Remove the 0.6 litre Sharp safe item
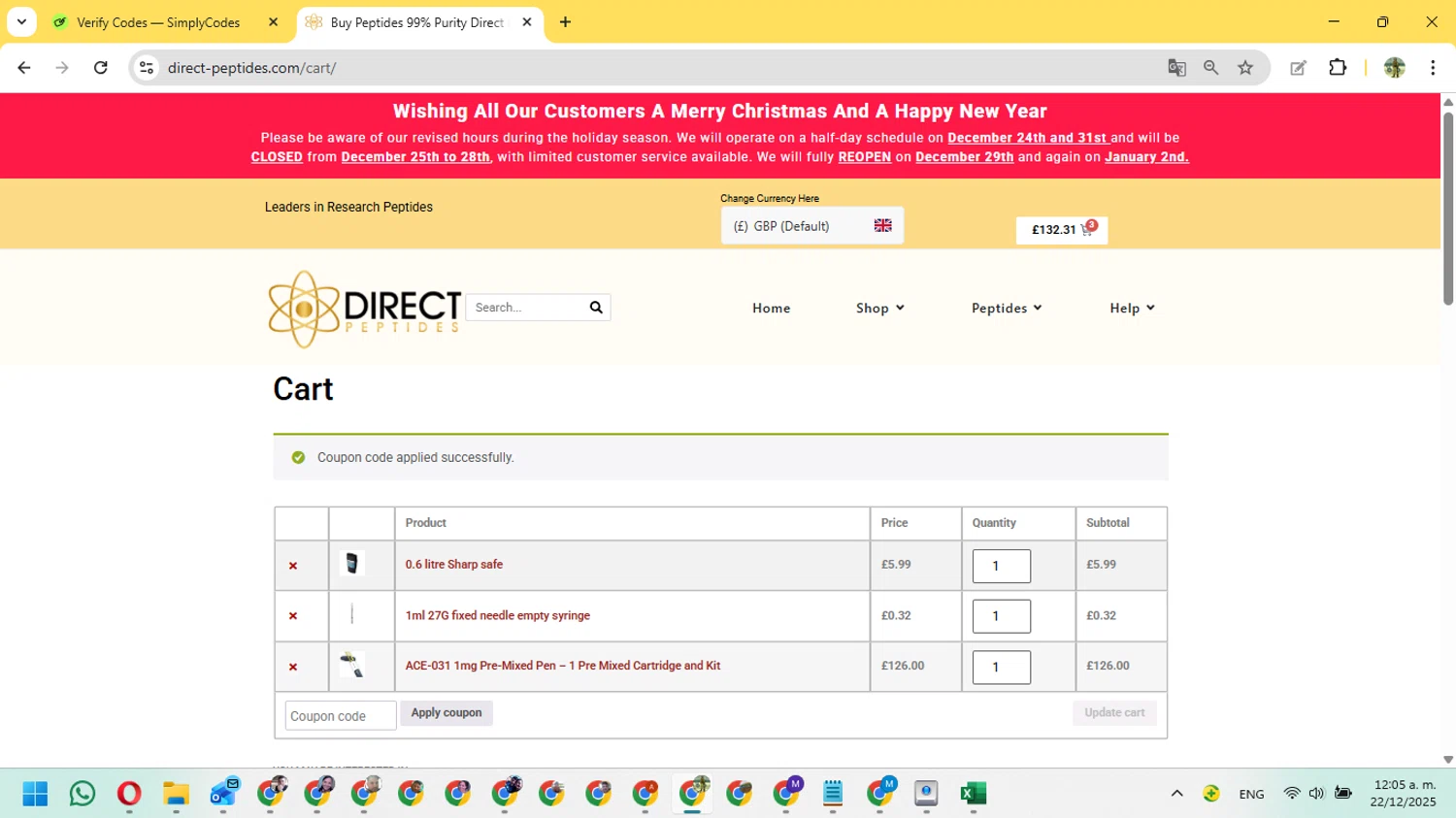 coord(293,566)
